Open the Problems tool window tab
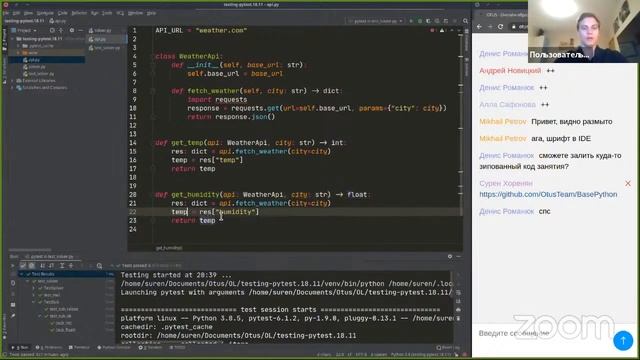 (x=49, y=348)
